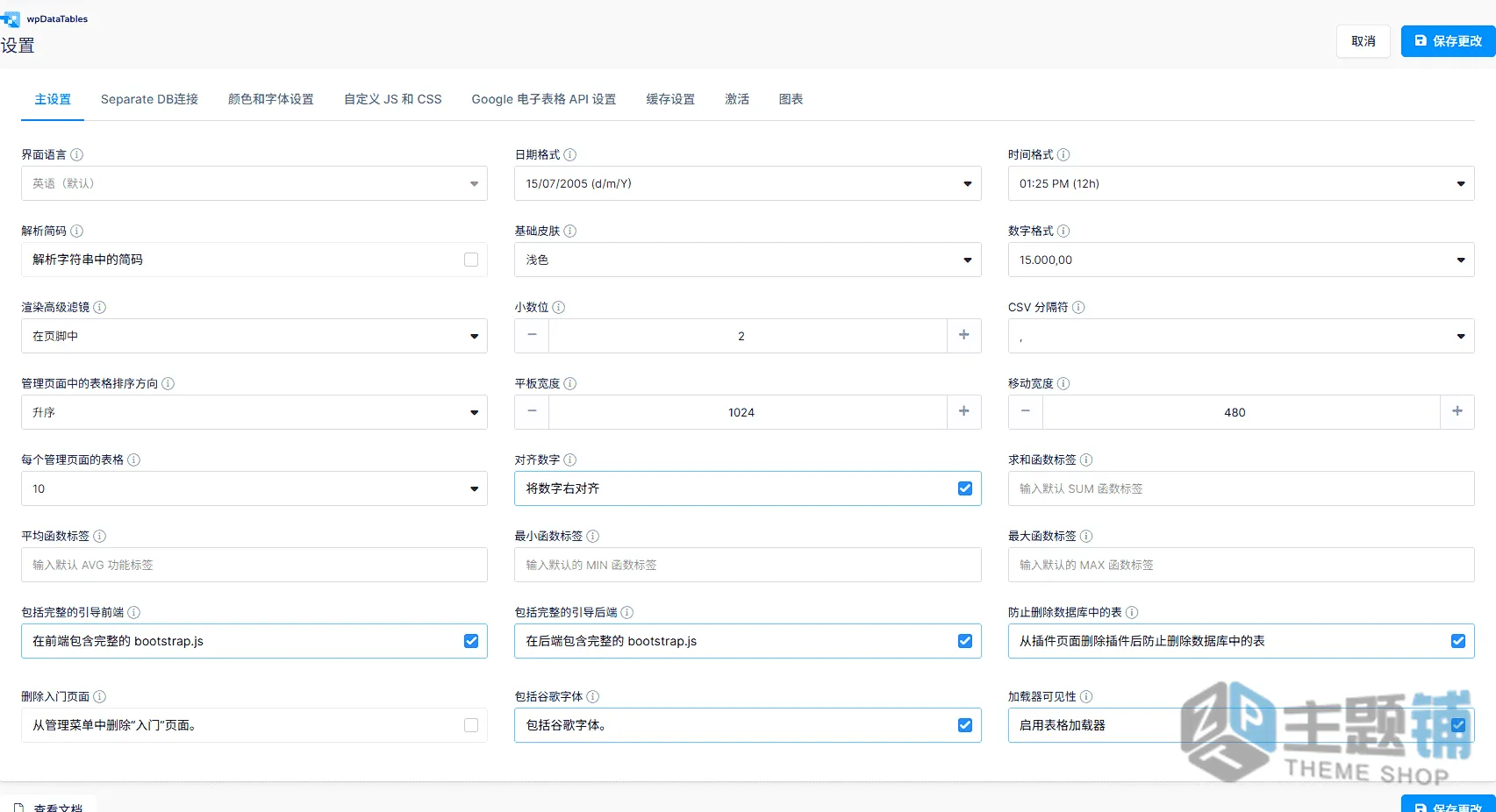Decrease 移动宽度 with minus button
Image resolution: width=1496 pixels, height=812 pixels.
tap(1025, 412)
